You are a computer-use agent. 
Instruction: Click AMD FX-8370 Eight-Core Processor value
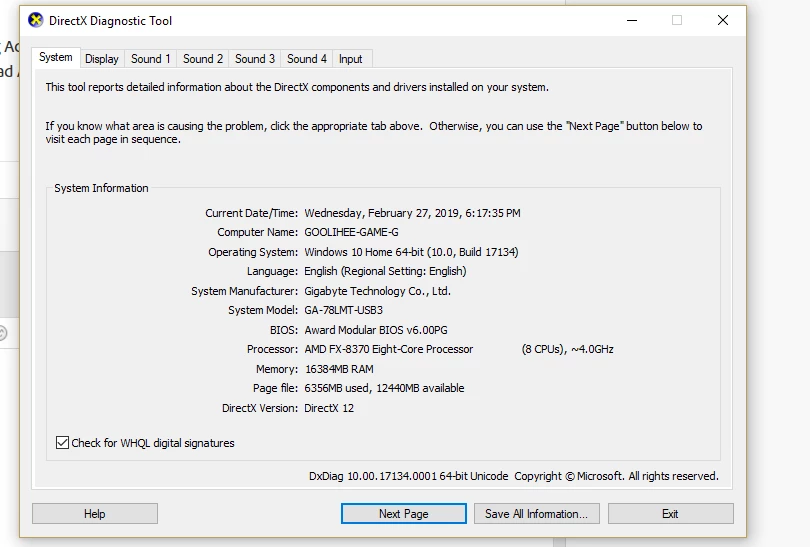point(388,349)
